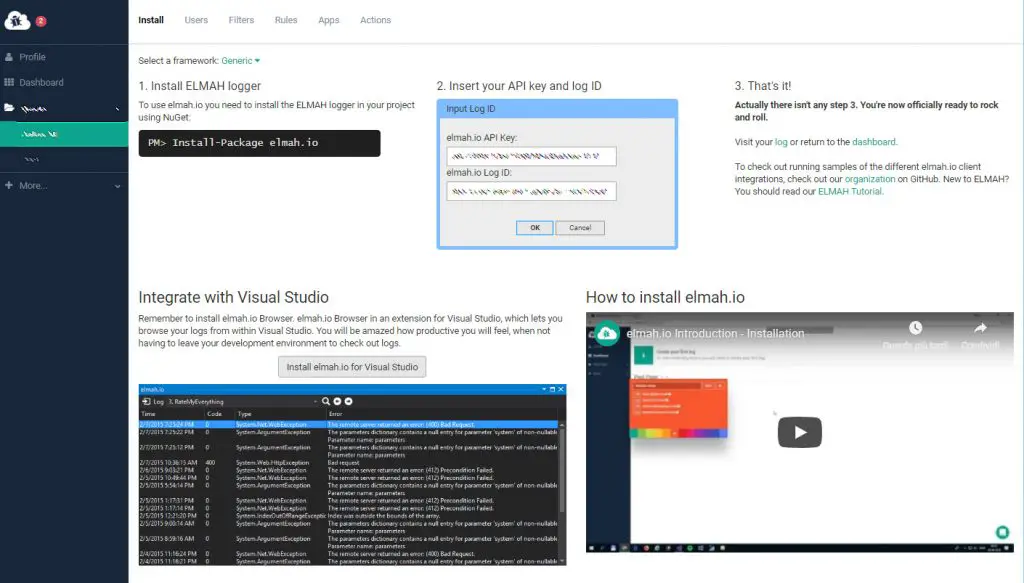Open the Rules tab
Screen dimensions: 1024x583
point(286,20)
